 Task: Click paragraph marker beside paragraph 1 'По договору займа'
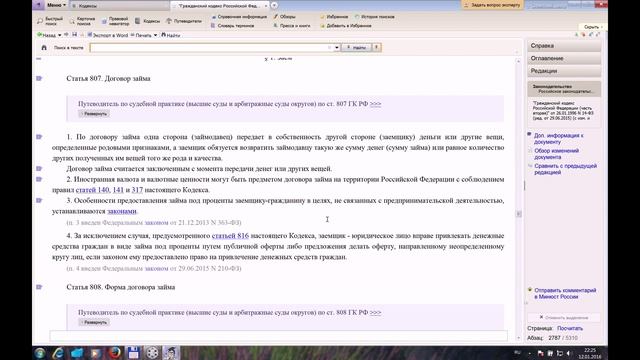(x=39, y=137)
